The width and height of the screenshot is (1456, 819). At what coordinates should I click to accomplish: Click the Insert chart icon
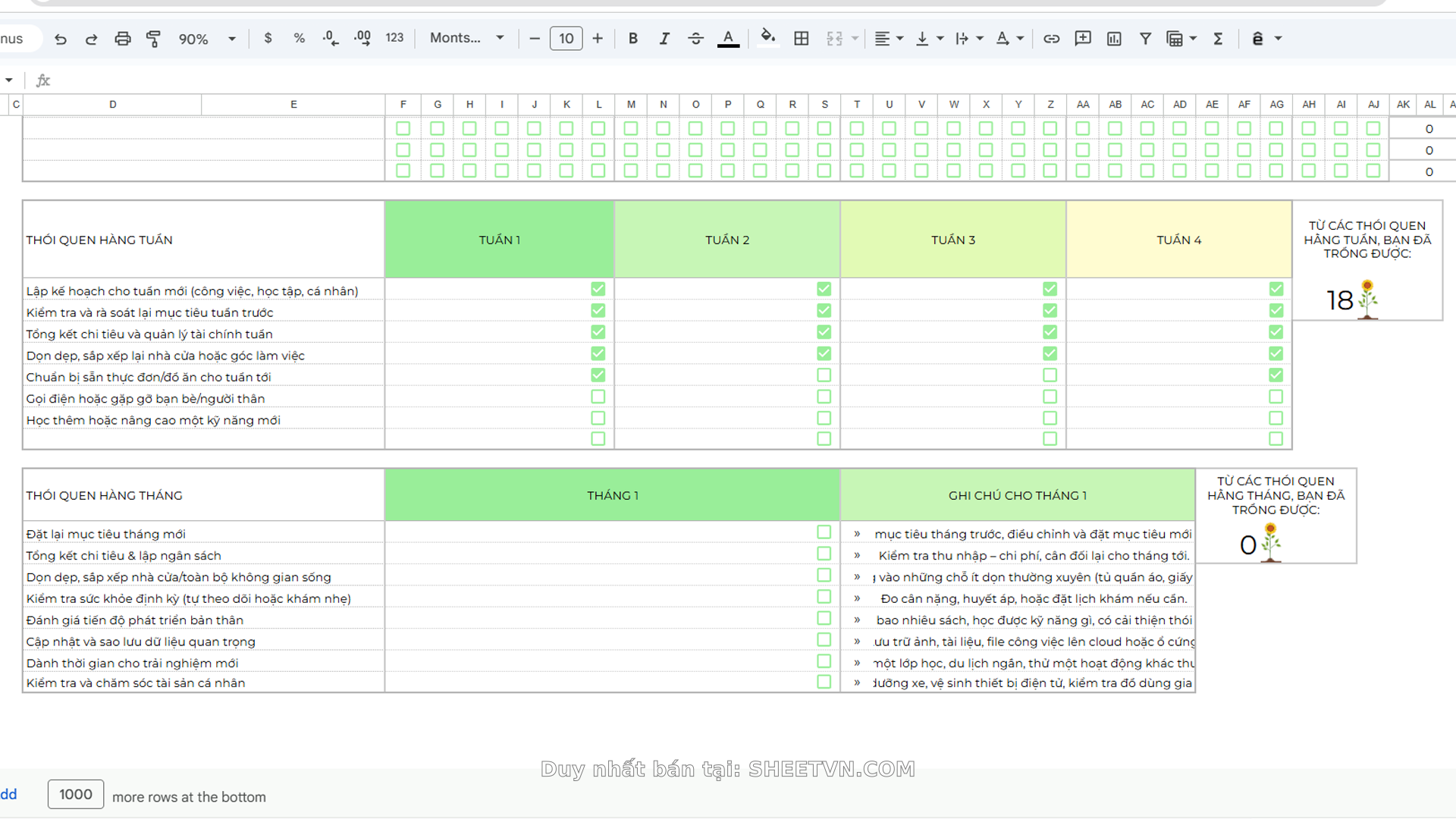1114,39
